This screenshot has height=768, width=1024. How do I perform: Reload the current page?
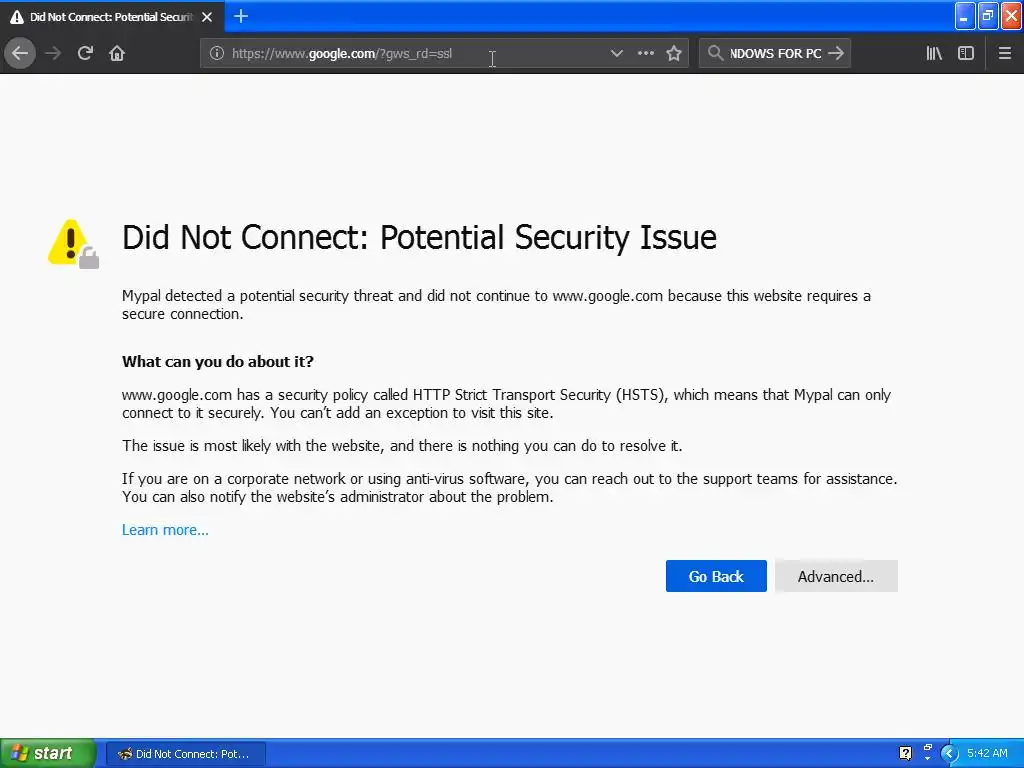pyautogui.click(x=85, y=53)
